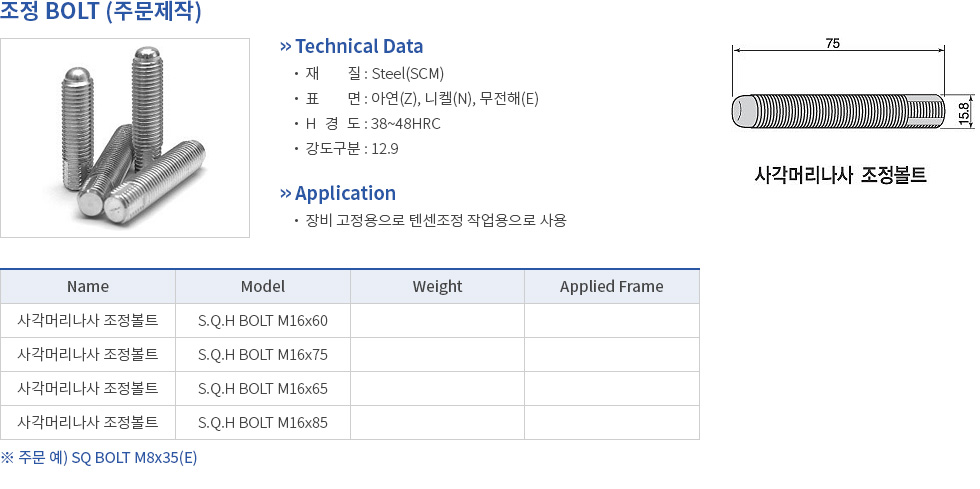The width and height of the screenshot is (980, 489).
Task: Click the Applied Frame column header
Action: [612, 286]
